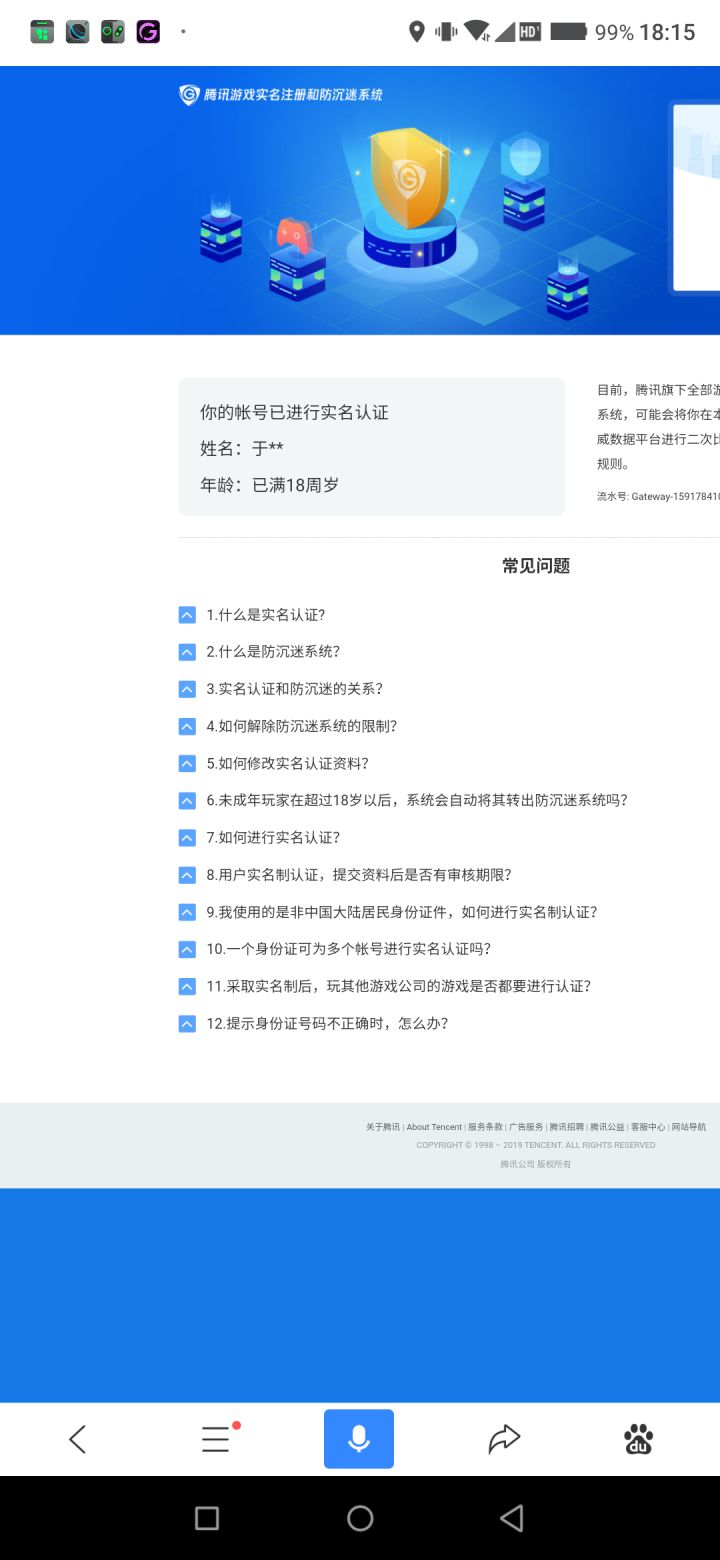Screen dimensions: 720x1560
Task: Open the 网站导航 footer link
Action: point(689,1127)
